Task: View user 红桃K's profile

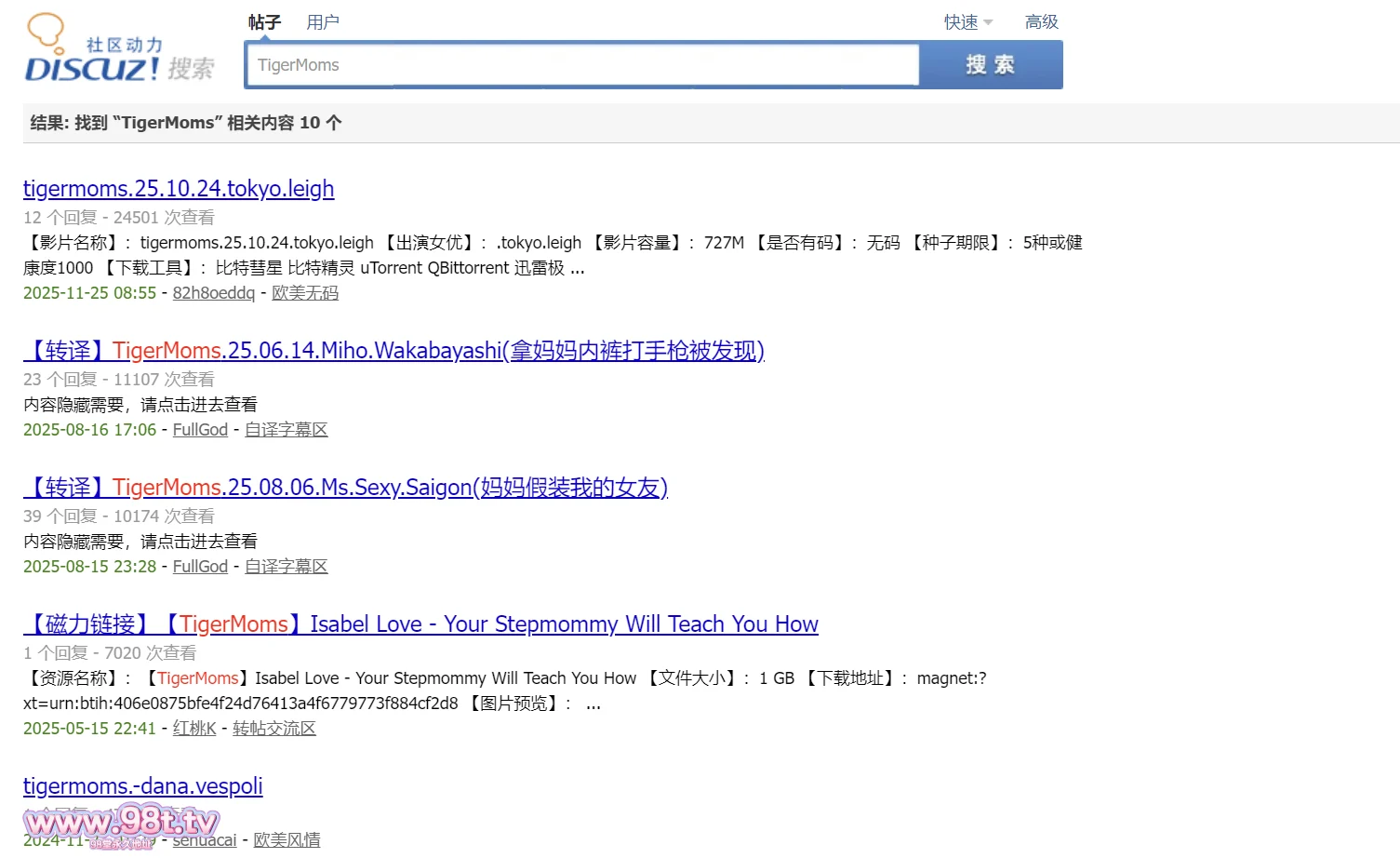Action: [x=194, y=729]
